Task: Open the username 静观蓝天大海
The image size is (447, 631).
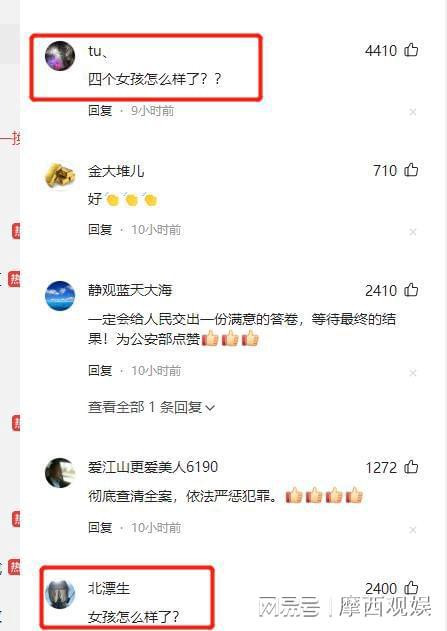Action: (130, 290)
